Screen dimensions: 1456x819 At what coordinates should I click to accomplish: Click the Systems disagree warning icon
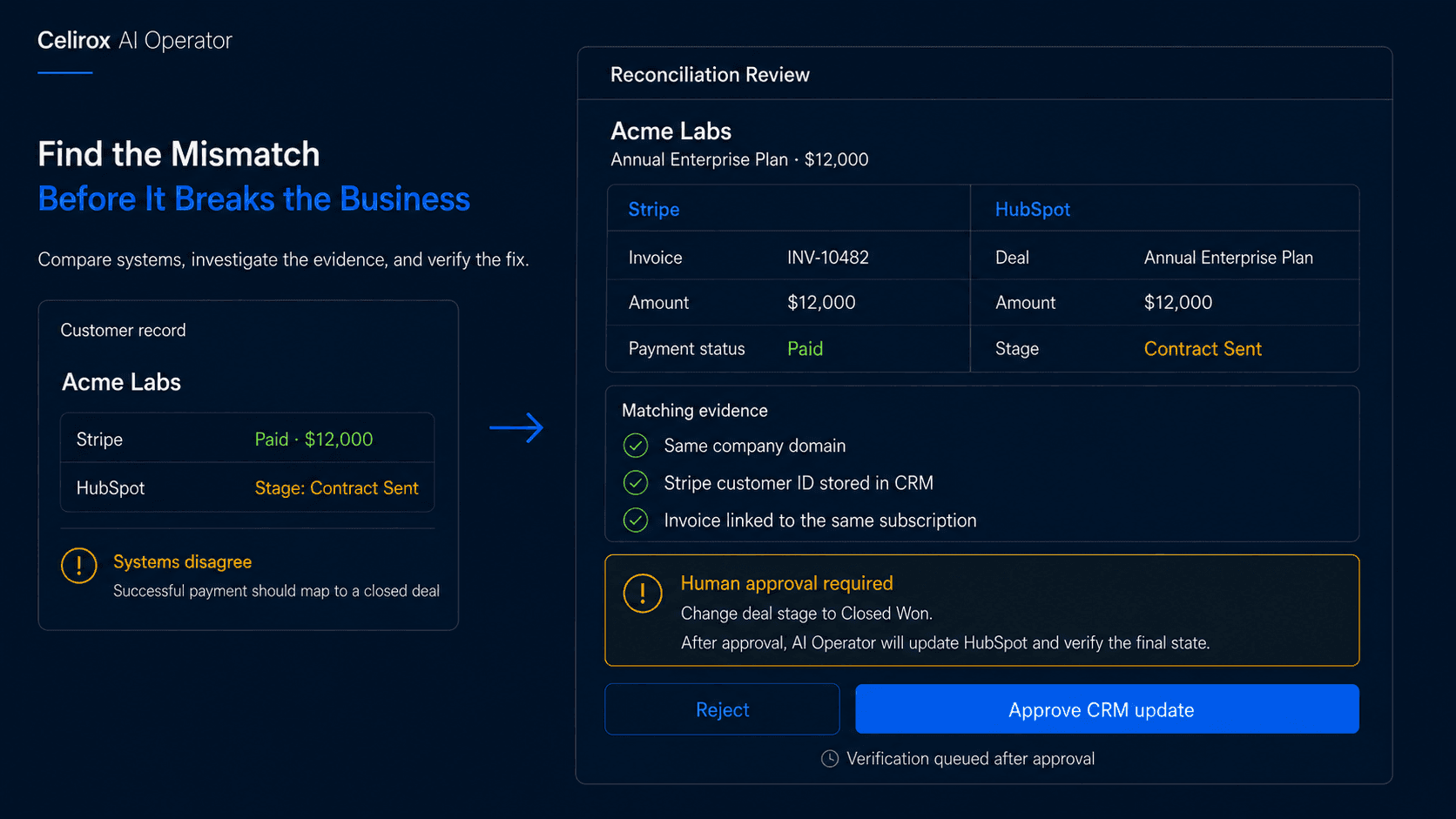coord(79,566)
